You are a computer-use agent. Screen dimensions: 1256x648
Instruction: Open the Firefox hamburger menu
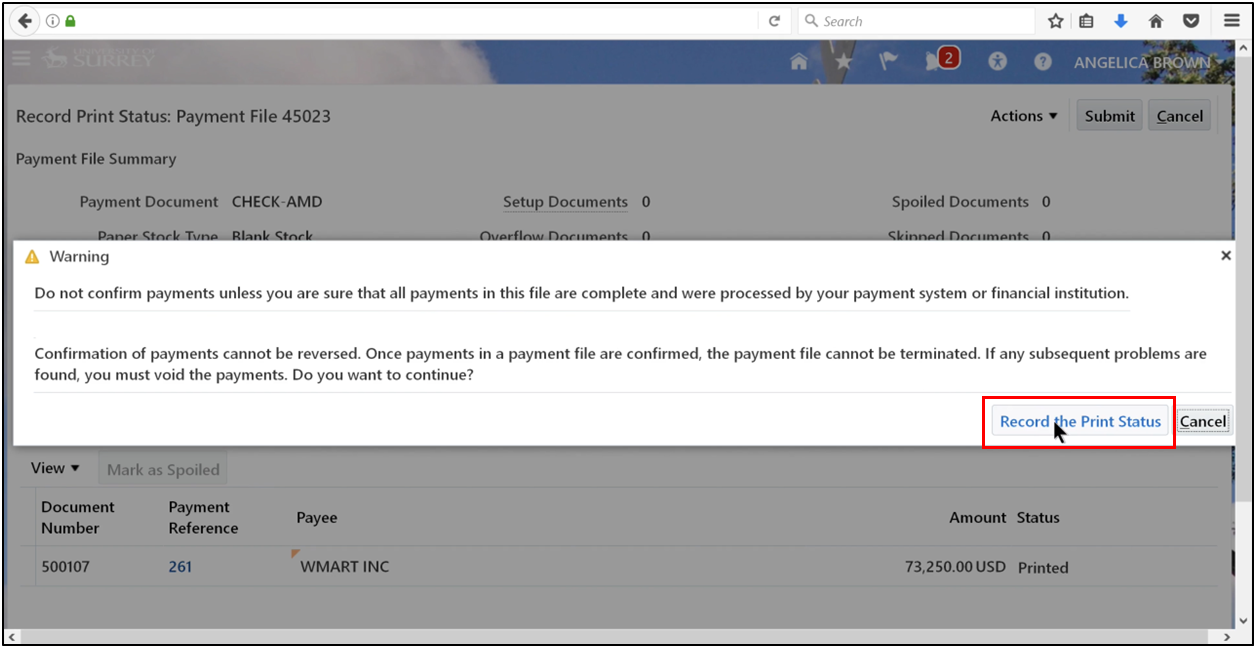pyautogui.click(x=1231, y=20)
